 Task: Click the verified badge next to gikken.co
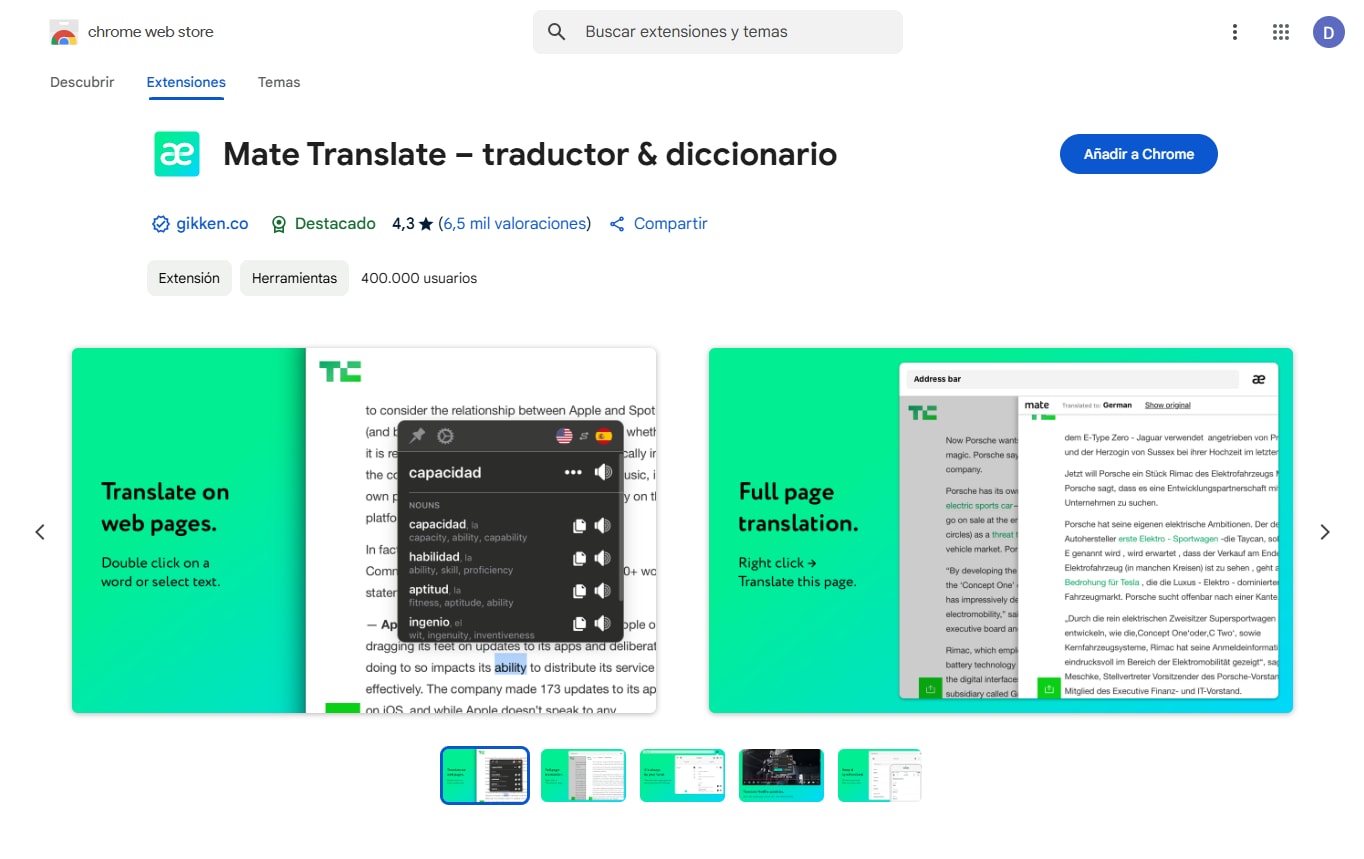pyautogui.click(x=160, y=224)
